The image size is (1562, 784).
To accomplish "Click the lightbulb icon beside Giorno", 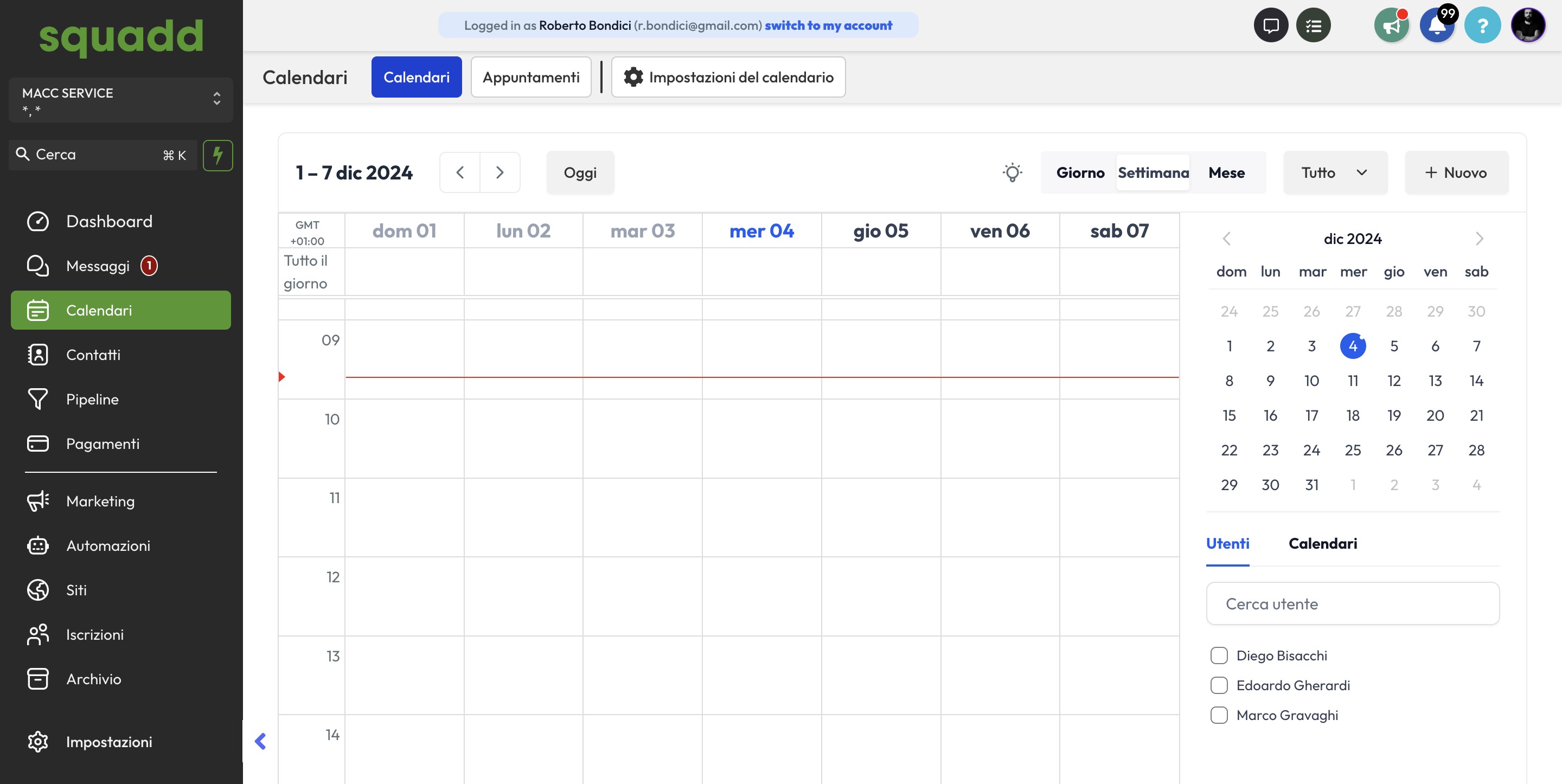I will tap(1012, 173).
